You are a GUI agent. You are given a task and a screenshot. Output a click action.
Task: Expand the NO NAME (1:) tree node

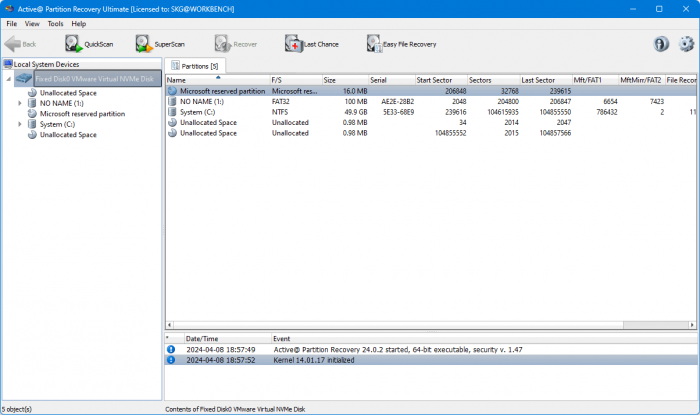tap(20, 103)
